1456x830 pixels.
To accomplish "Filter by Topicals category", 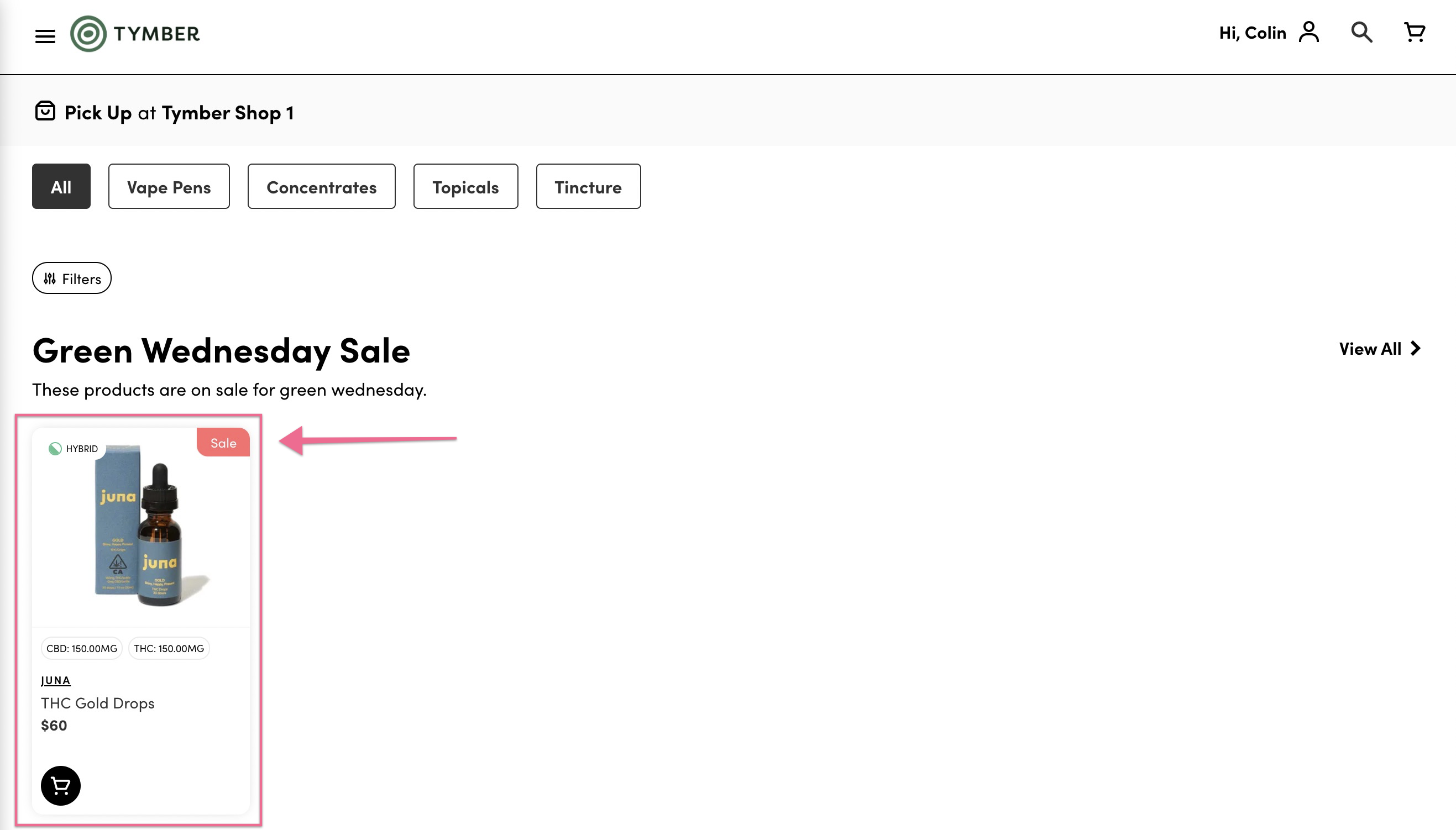I will [465, 186].
